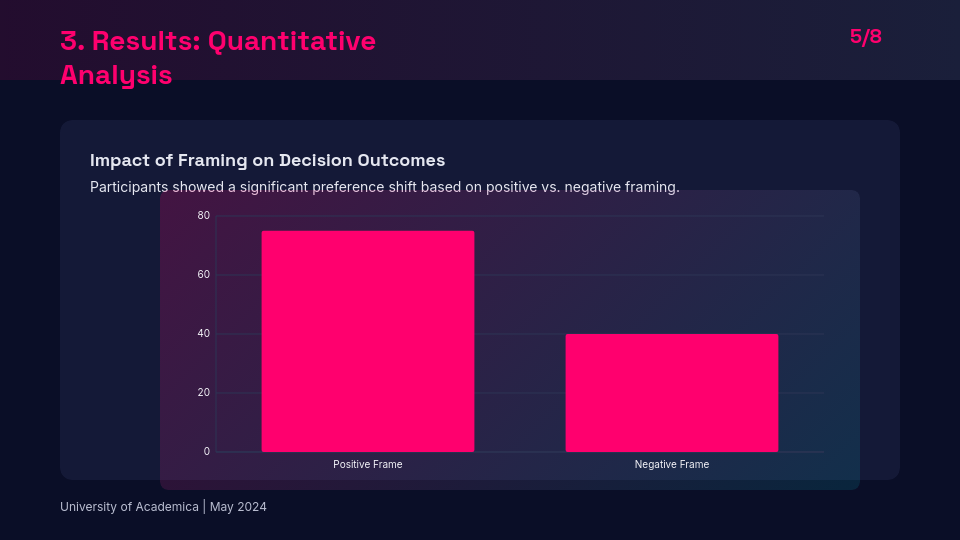Click the 5/8 slide number indicator
The image size is (960, 540).
click(865, 37)
